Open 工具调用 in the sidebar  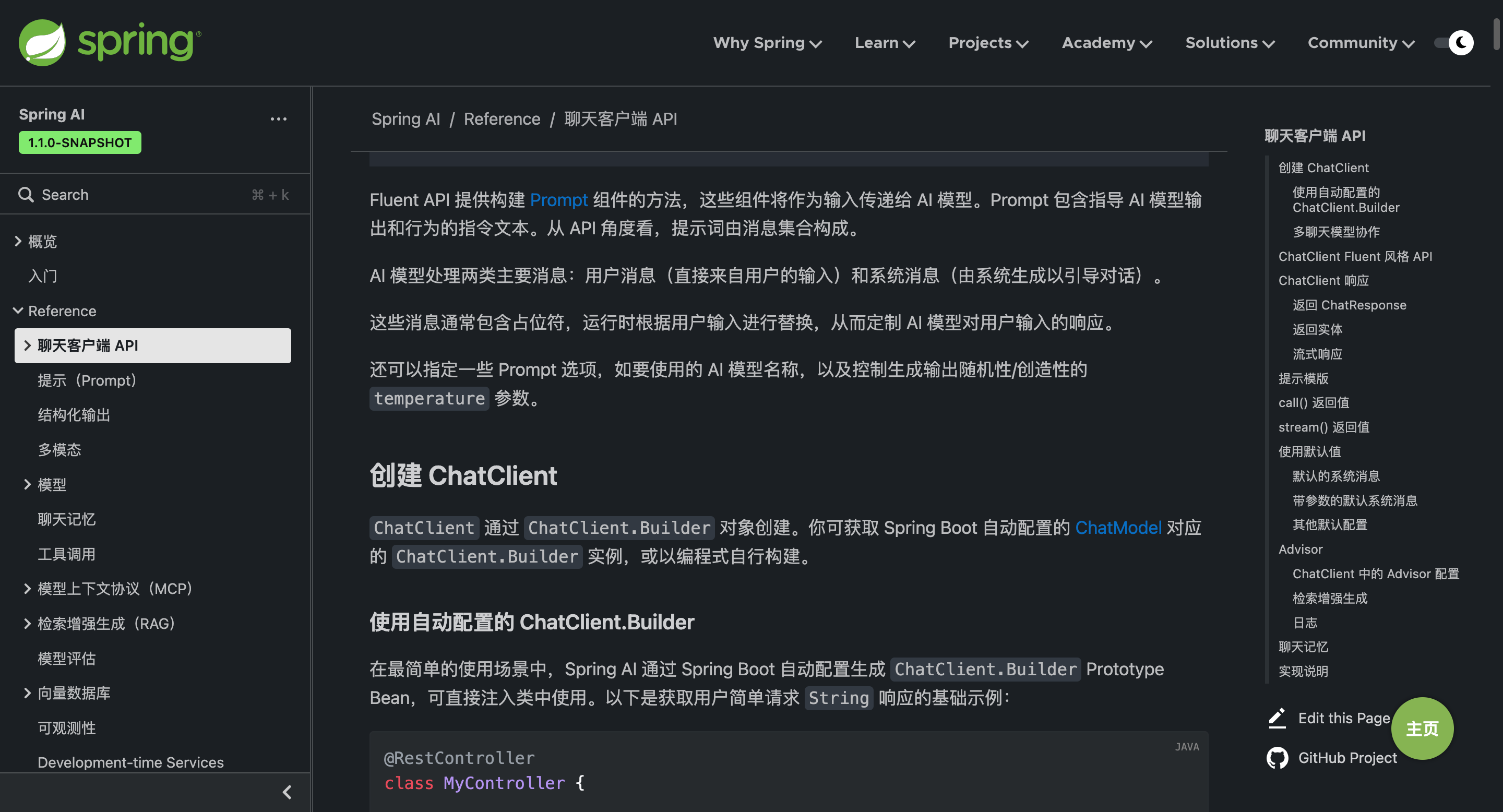pyautogui.click(x=66, y=554)
